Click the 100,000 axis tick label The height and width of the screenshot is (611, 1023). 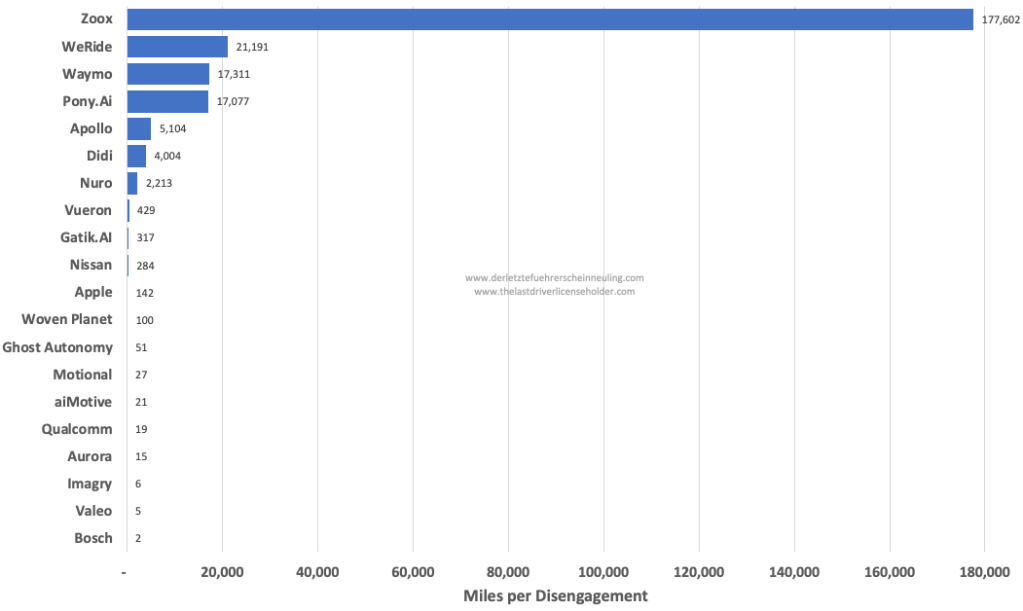click(x=603, y=572)
